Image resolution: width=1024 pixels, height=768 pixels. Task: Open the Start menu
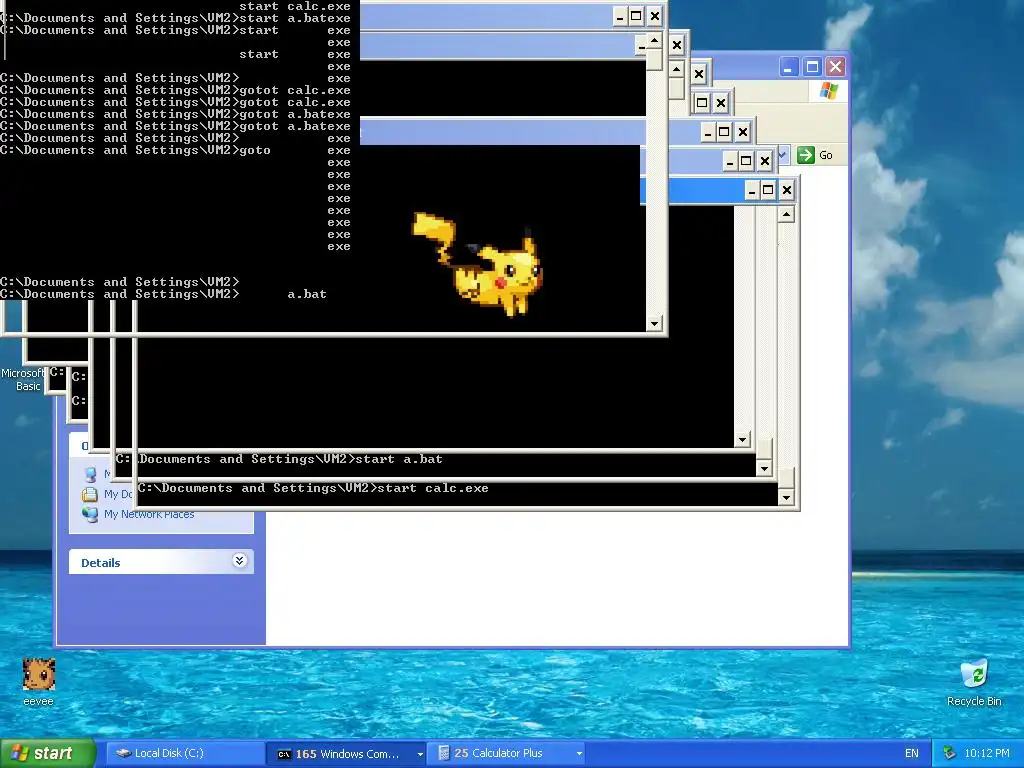pos(47,753)
